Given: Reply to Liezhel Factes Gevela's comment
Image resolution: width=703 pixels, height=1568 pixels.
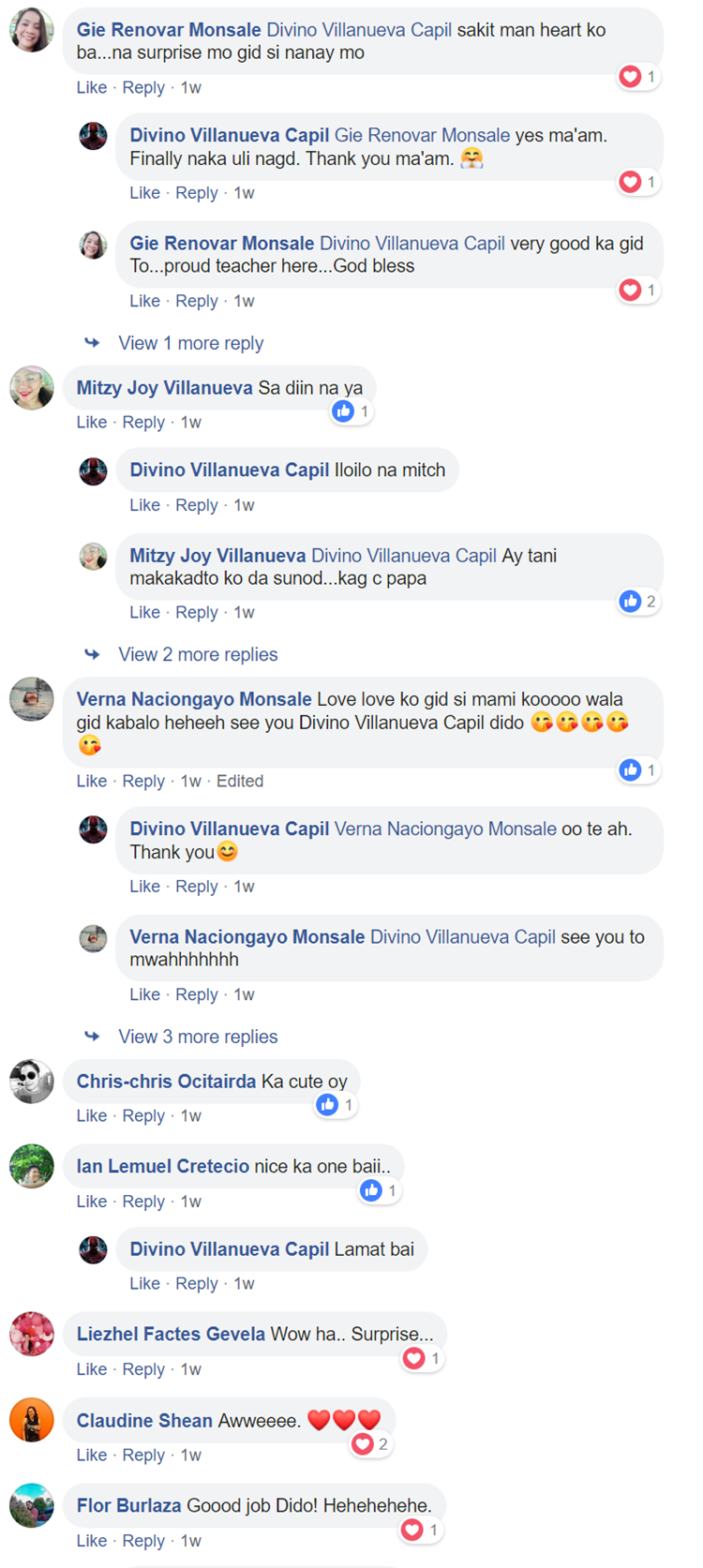Looking at the screenshot, I should 143,1369.
